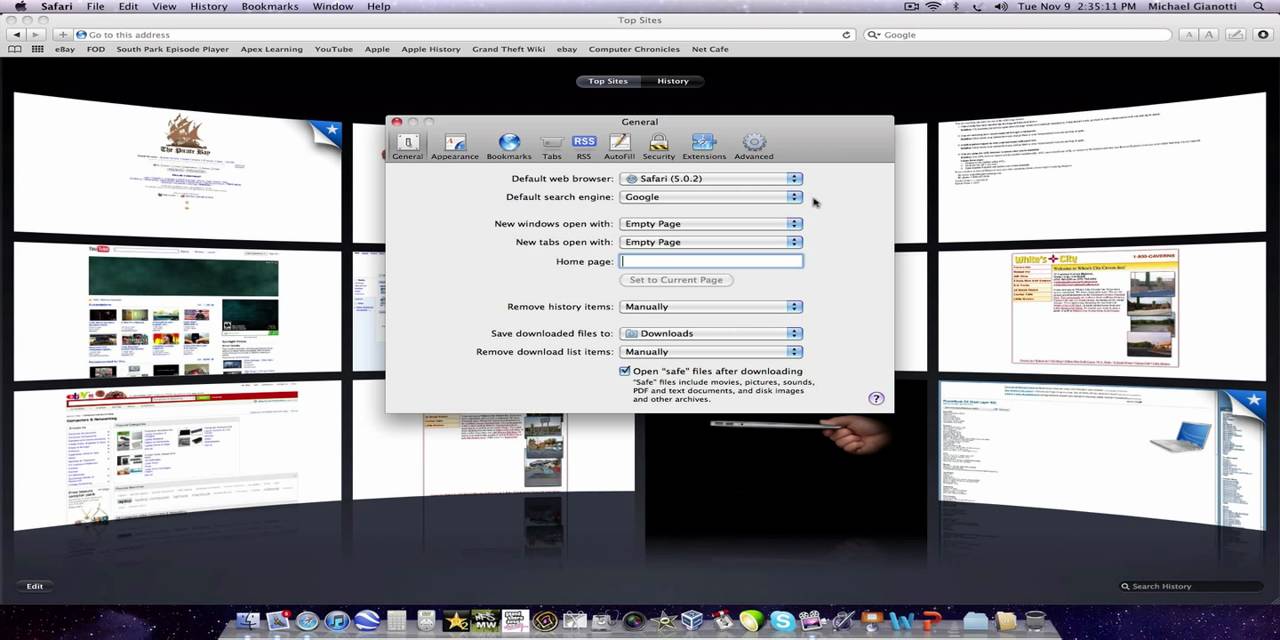
Task: Open the Extensions preferences pane
Action: point(704,147)
